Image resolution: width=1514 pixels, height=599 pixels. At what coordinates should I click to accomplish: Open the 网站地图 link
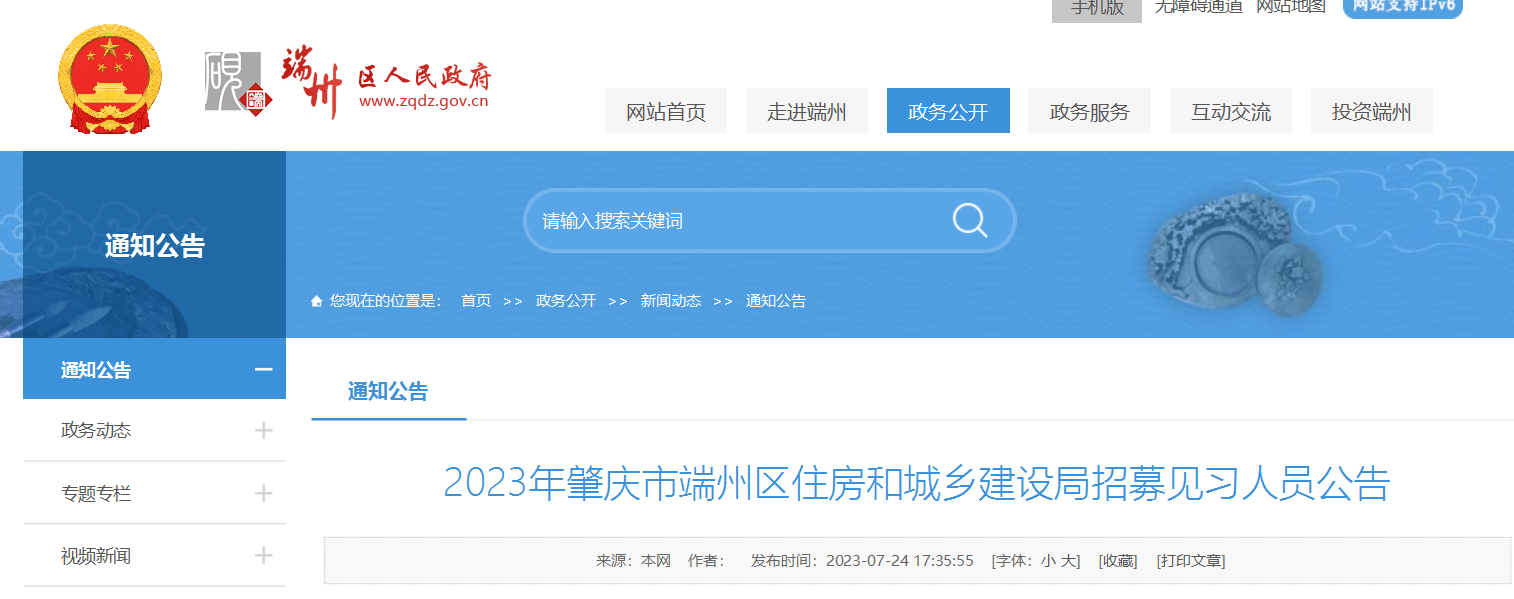(x=1291, y=7)
